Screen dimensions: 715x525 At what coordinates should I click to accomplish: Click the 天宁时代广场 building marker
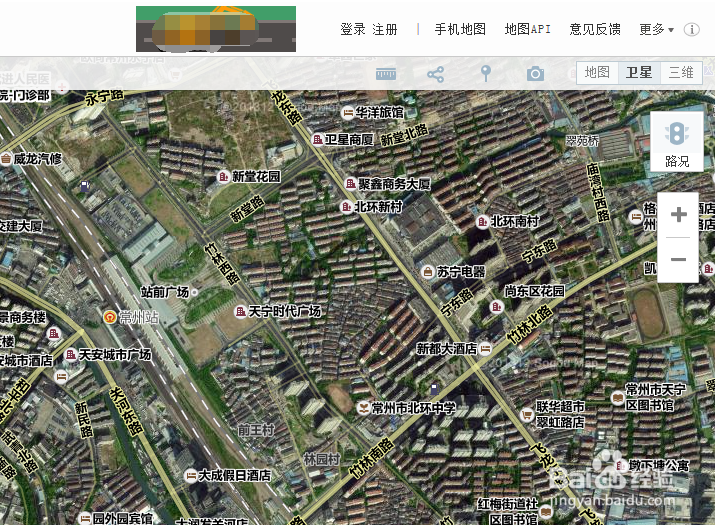pyautogui.click(x=240, y=312)
